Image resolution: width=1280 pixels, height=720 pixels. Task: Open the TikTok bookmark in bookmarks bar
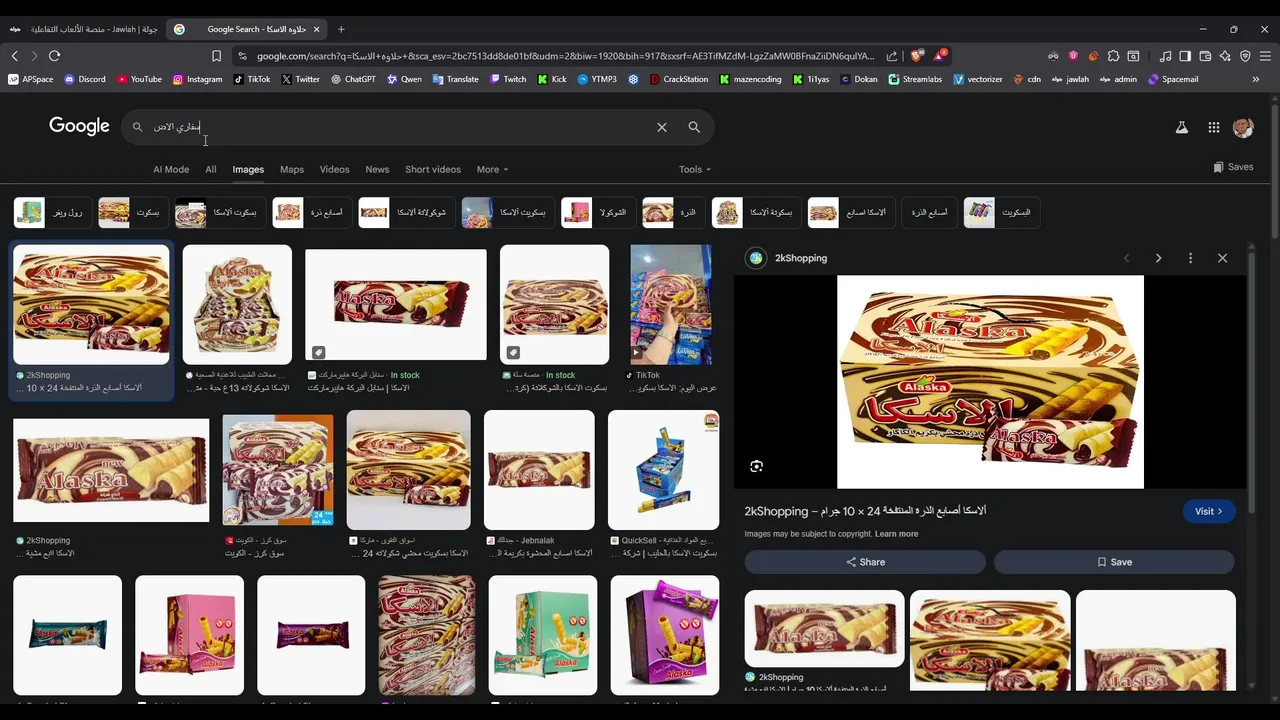click(x=252, y=79)
